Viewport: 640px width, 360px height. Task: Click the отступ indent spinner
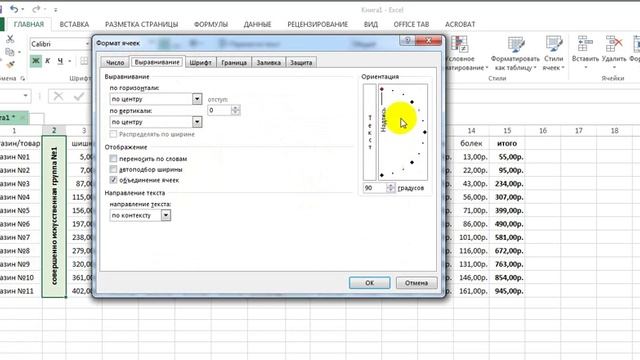[235, 110]
